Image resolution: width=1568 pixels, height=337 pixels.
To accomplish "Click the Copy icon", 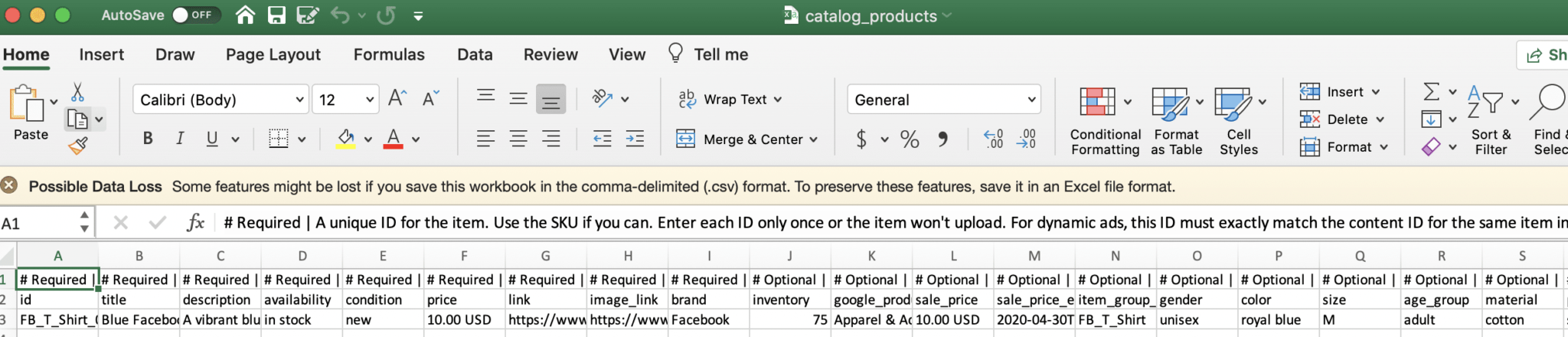I will pos(78,119).
